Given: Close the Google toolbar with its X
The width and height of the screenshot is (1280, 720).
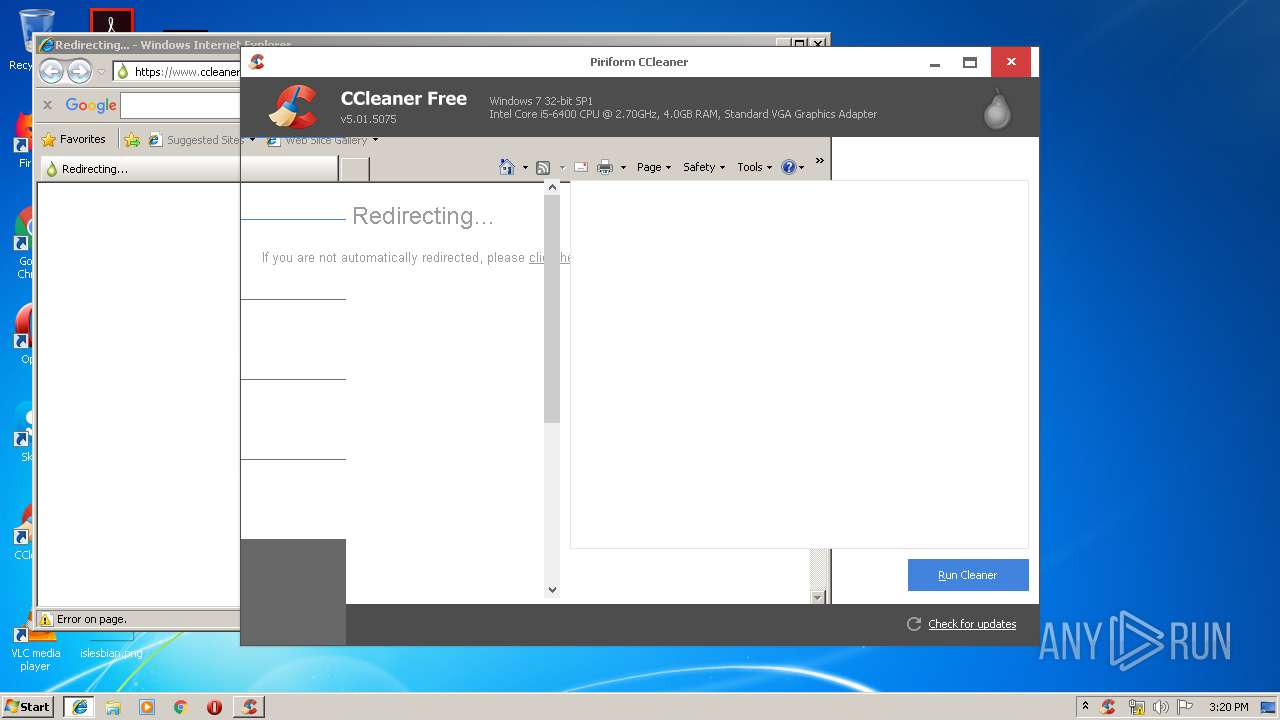Looking at the screenshot, I should pos(47,105).
